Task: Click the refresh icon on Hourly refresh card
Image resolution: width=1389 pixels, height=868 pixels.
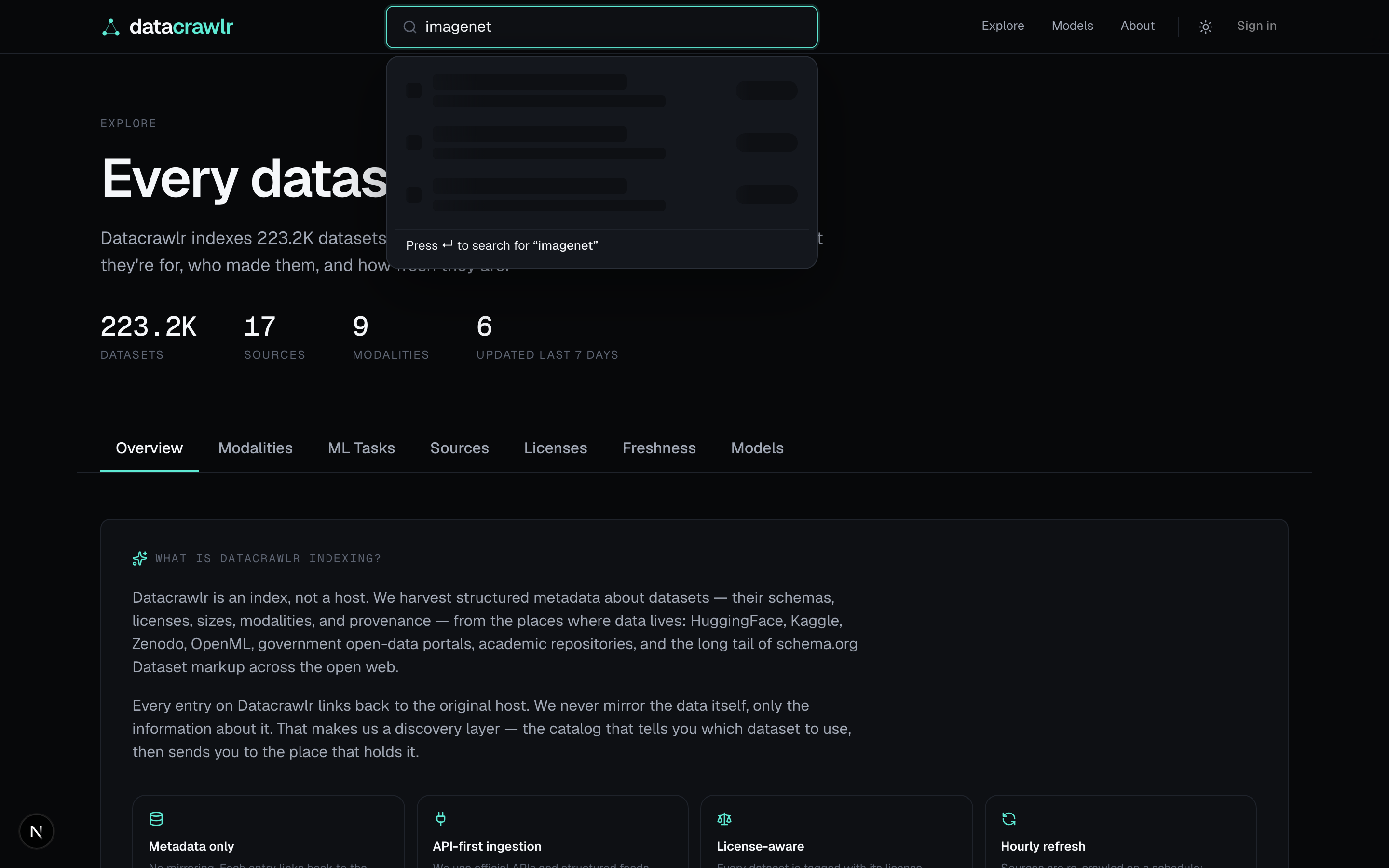Action: click(1008, 819)
